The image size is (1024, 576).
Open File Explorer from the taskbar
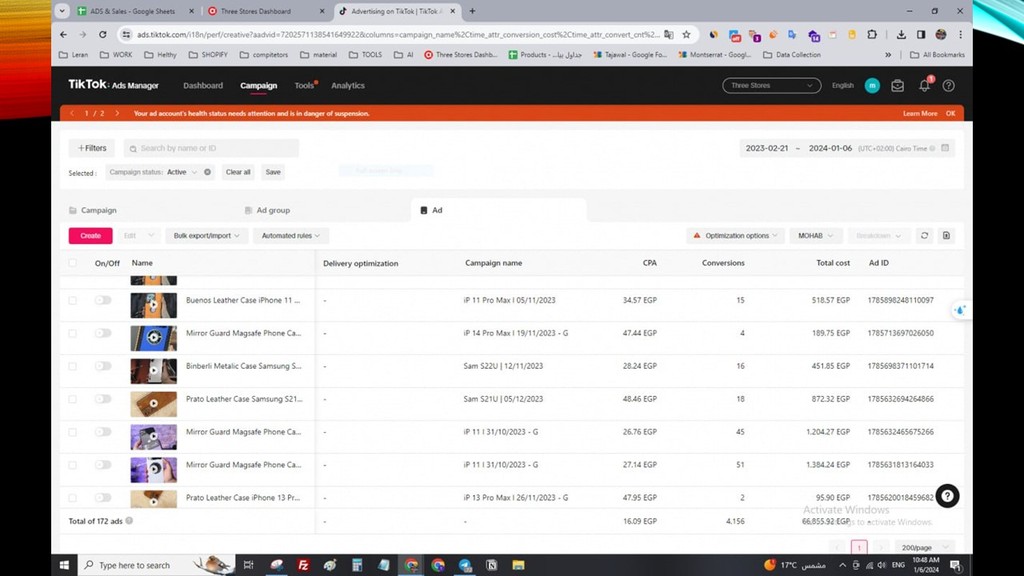[x=519, y=565]
